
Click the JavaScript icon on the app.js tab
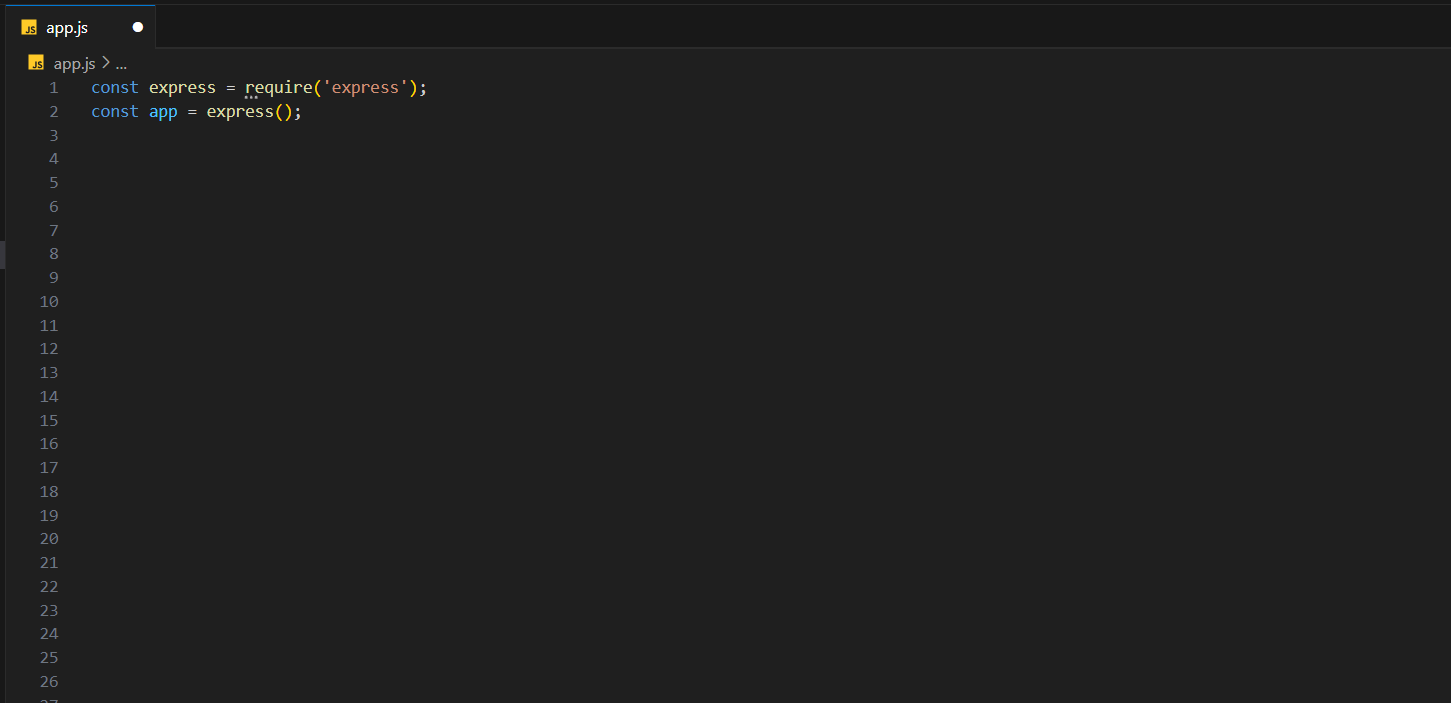(29, 27)
